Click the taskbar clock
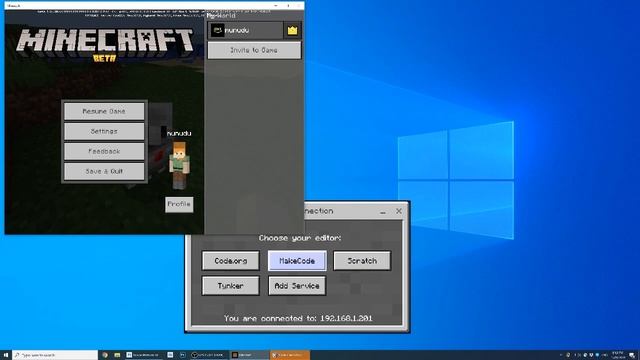640x360 pixels. [x=618, y=355]
